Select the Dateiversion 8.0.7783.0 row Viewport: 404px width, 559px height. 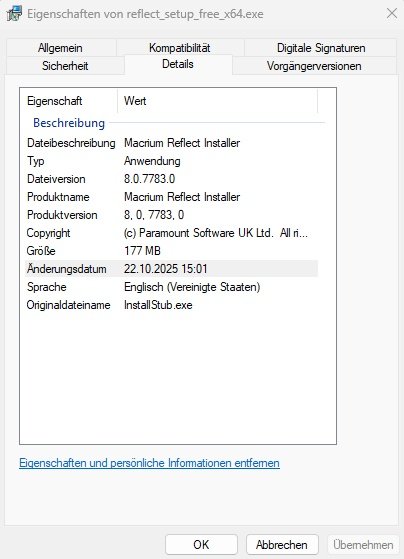coord(172,179)
